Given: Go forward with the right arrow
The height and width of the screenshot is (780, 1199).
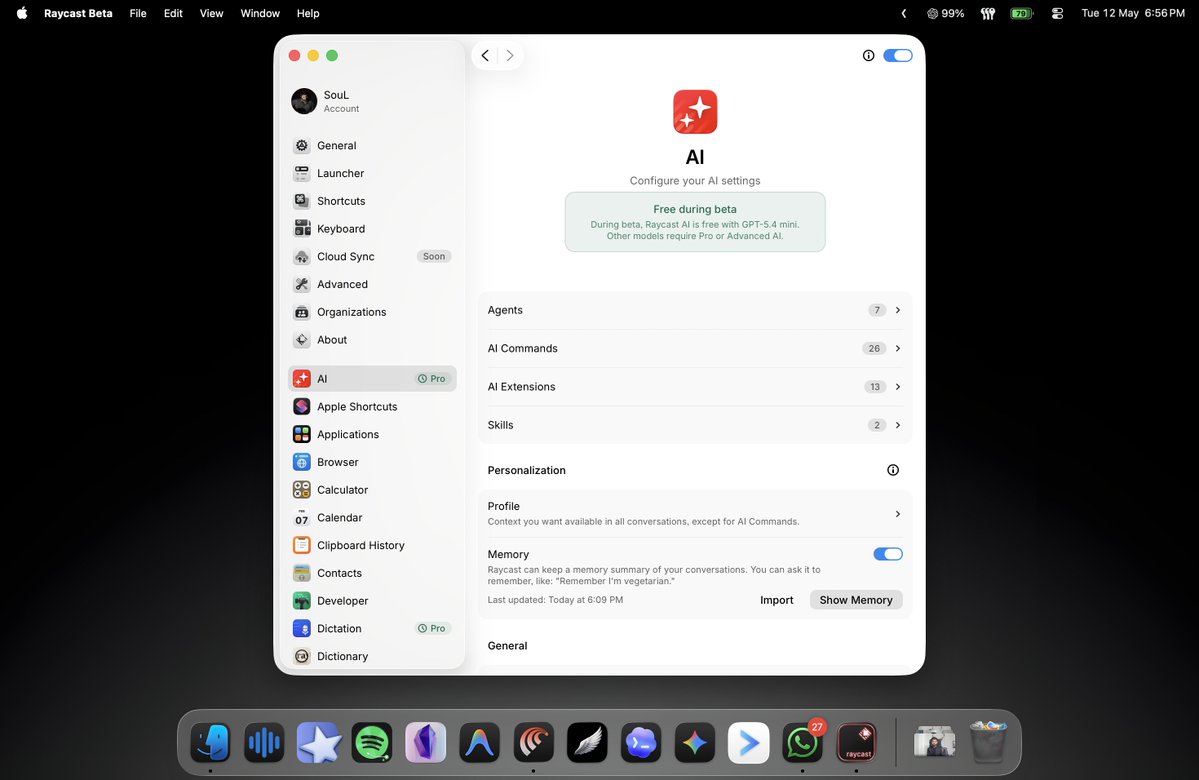Looking at the screenshot, I should point(510,55).
